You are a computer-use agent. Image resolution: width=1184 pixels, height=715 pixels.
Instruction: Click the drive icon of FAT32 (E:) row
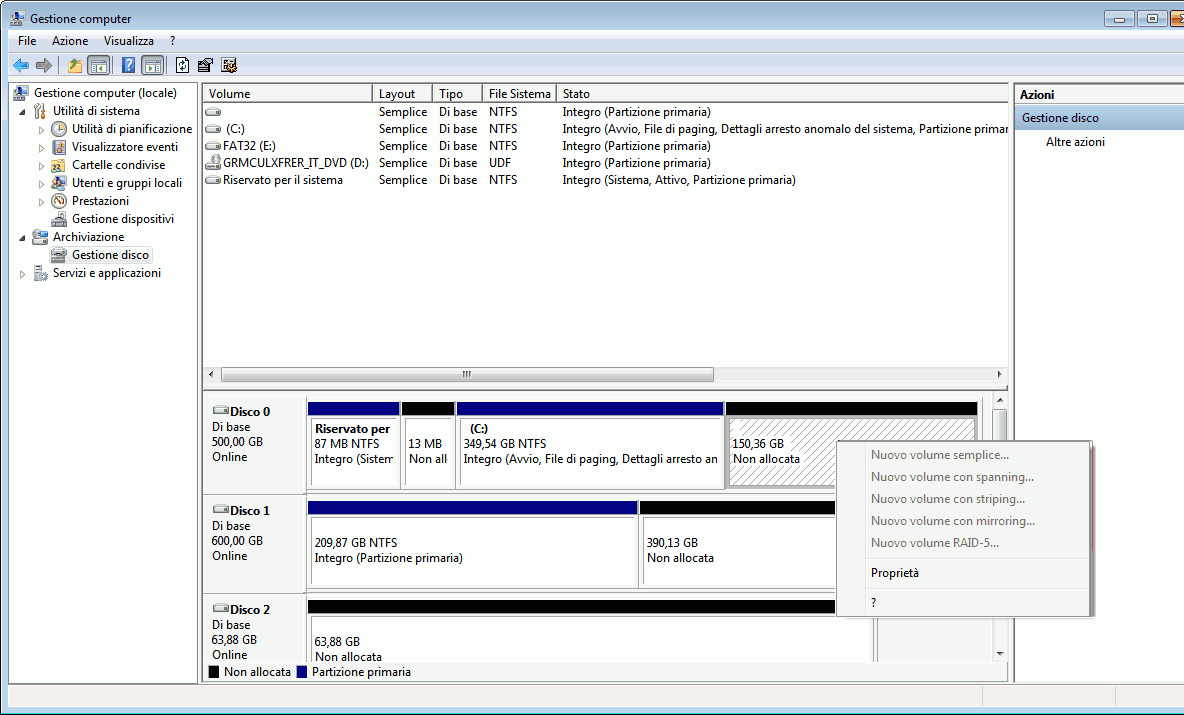pos(213,146)
